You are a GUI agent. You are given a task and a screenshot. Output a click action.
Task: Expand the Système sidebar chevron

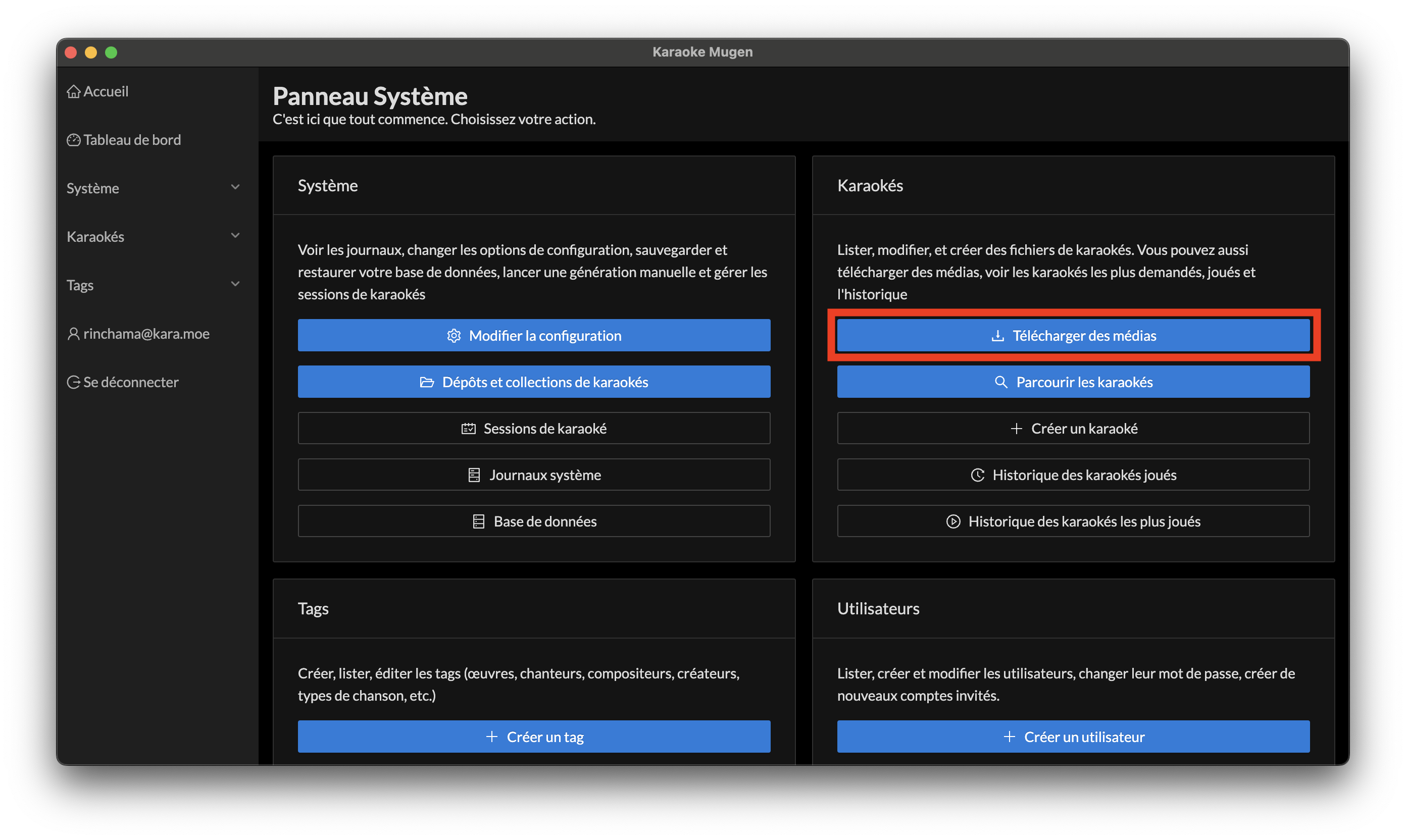(x=235, y=187)
